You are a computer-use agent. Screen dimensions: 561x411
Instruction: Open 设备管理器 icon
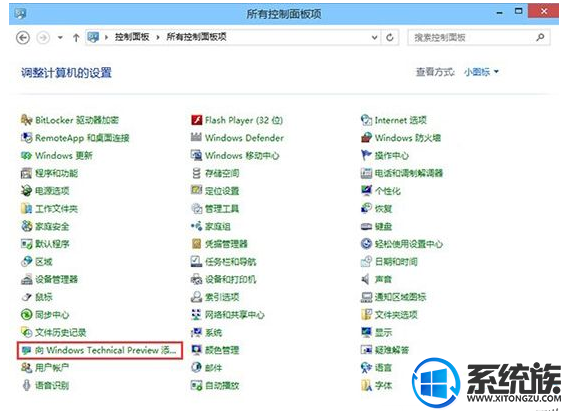(26, 279)
